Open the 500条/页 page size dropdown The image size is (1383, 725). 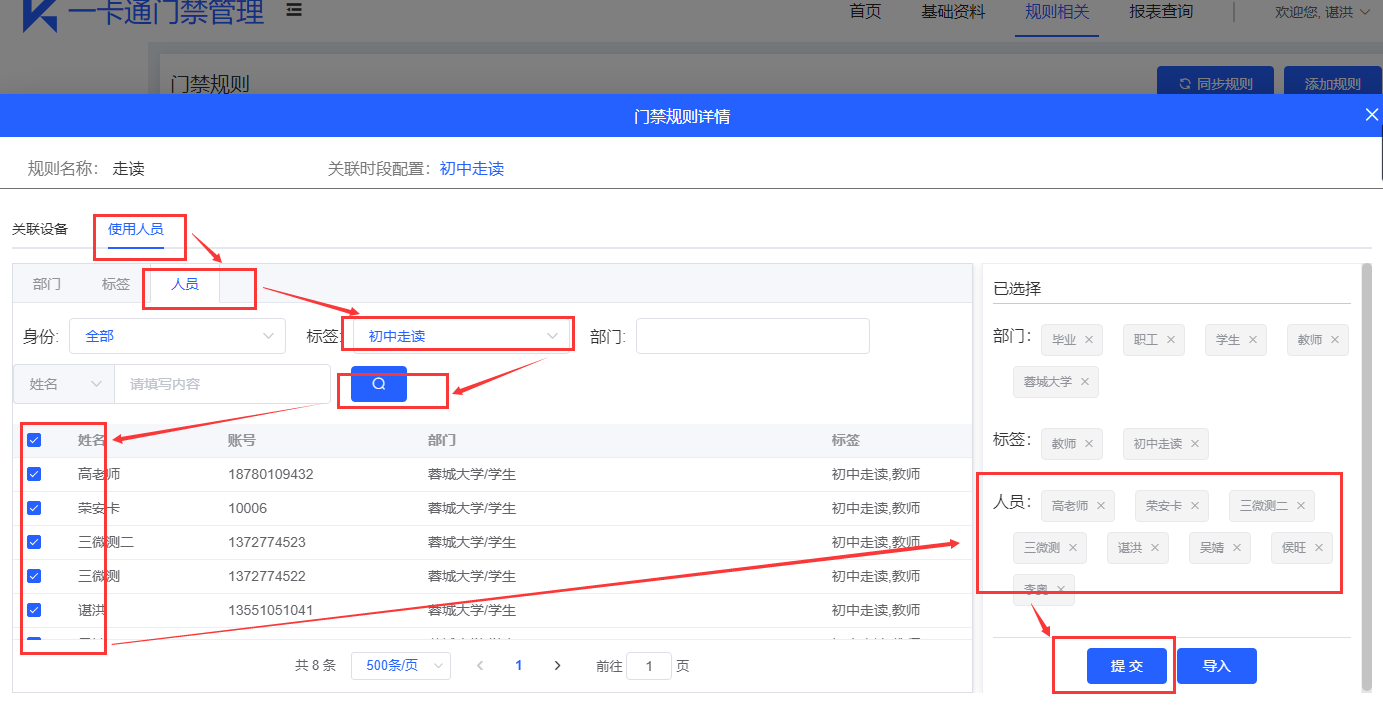pos(400,666)
